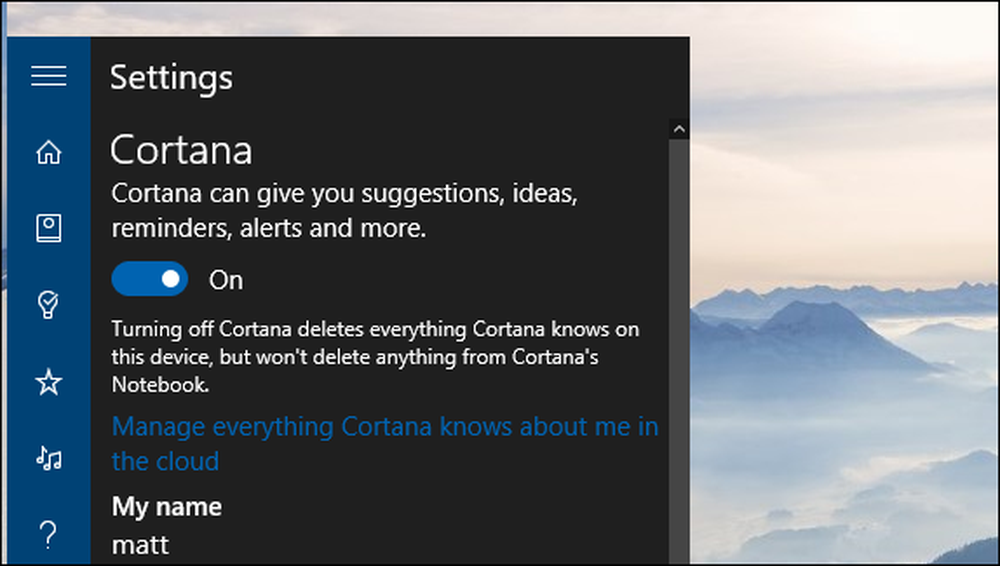Select the star icon in sidebar
The image size is (1000, 566).
point(48,382)
